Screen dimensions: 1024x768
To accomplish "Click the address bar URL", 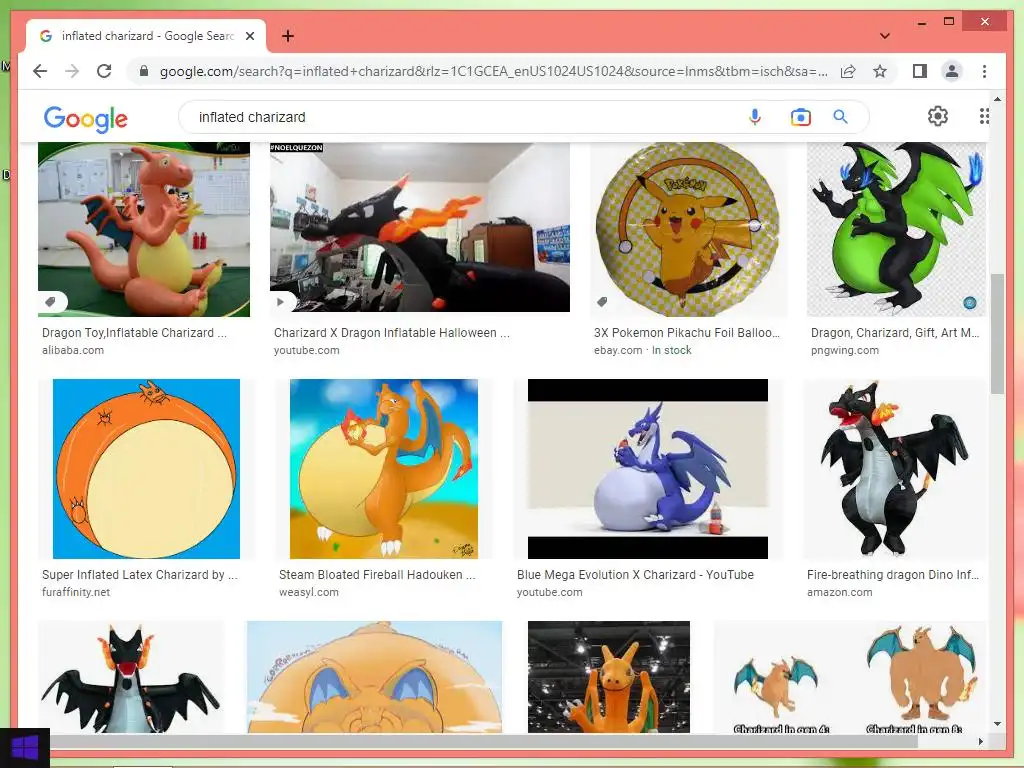I will click(493, 71).
